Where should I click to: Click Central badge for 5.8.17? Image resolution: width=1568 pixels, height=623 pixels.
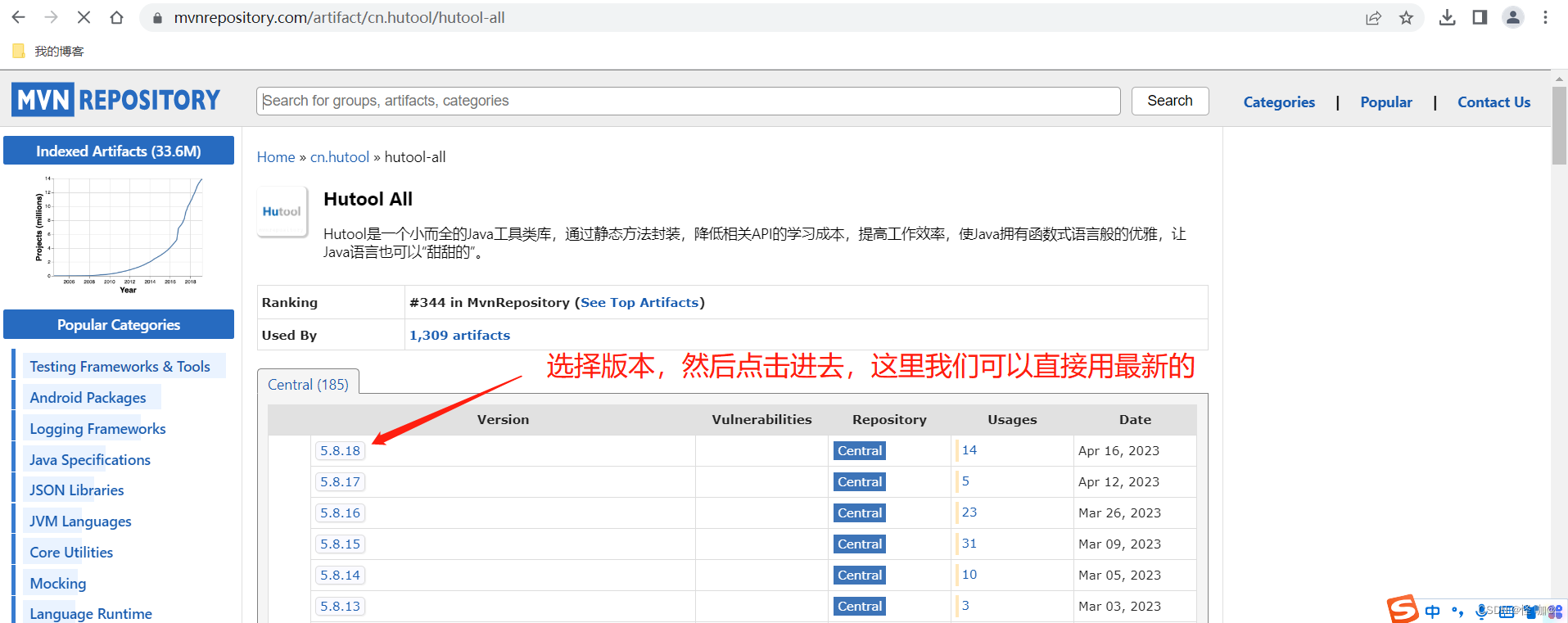click(x=860, y=481)
